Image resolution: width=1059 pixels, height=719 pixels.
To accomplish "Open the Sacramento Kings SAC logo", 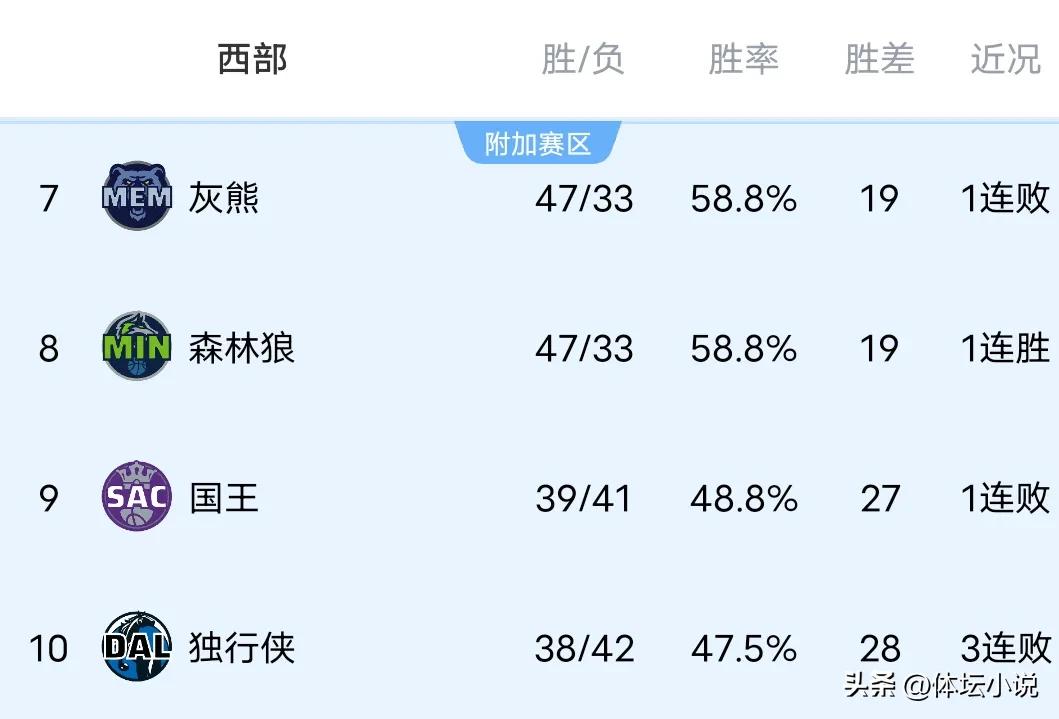I will [x=137, y=496].
